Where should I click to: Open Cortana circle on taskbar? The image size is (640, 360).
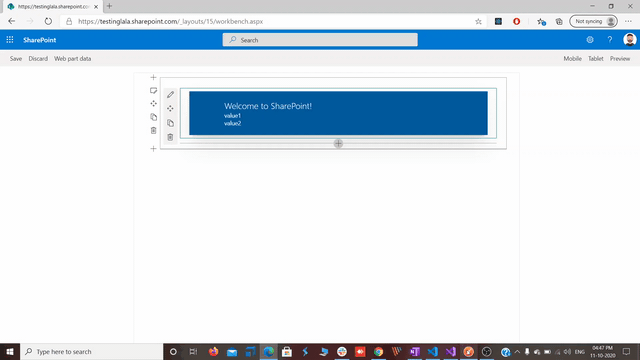click(173, 351)
